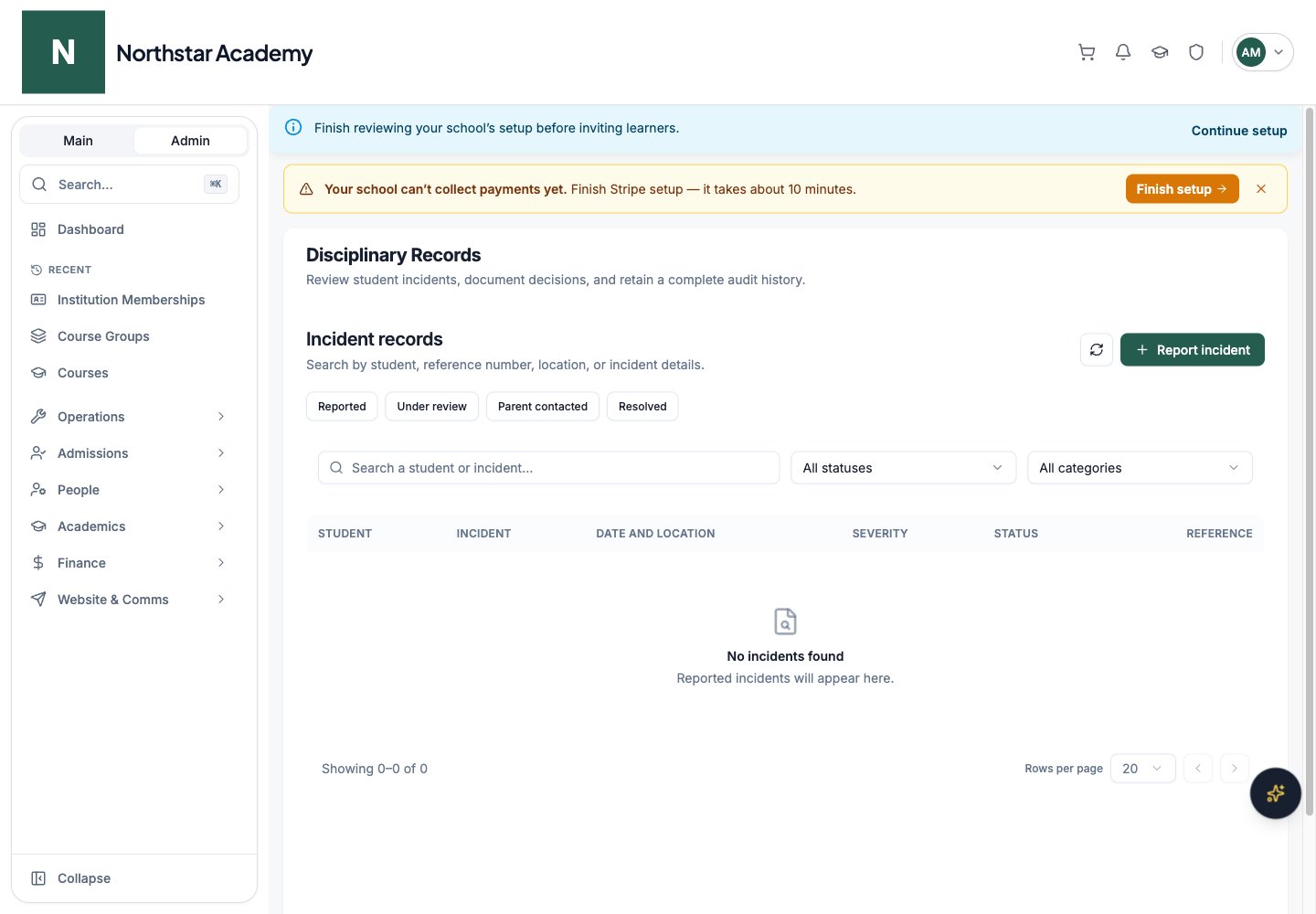
Task: Filter by Reported chip
Action: tap(342, 407)
